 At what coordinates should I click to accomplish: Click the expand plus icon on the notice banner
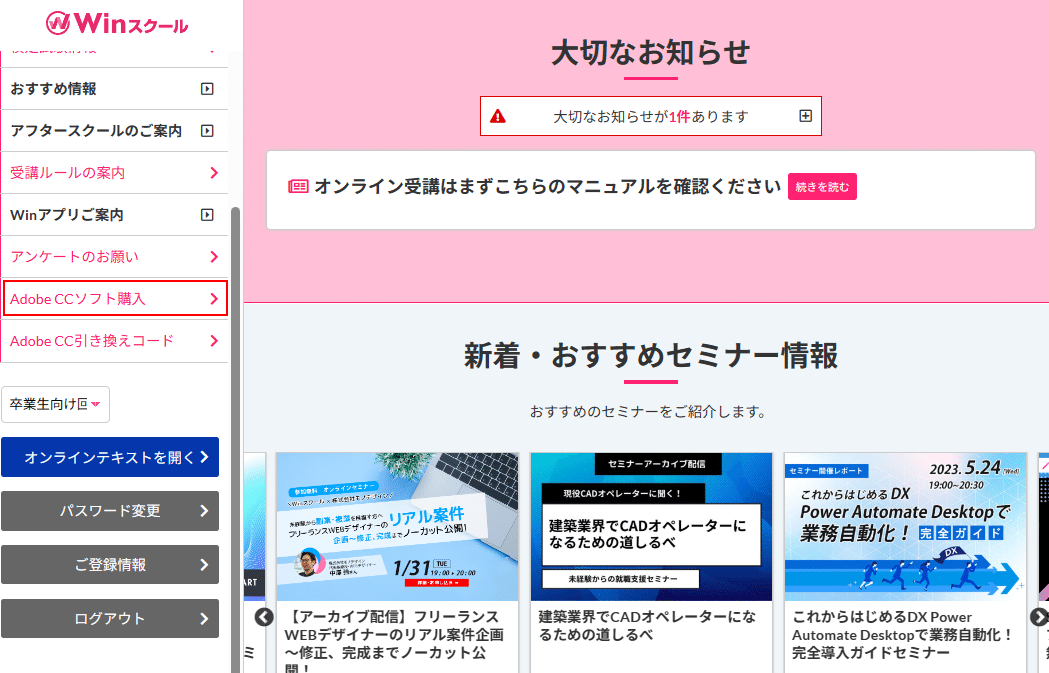coord(804,115)
